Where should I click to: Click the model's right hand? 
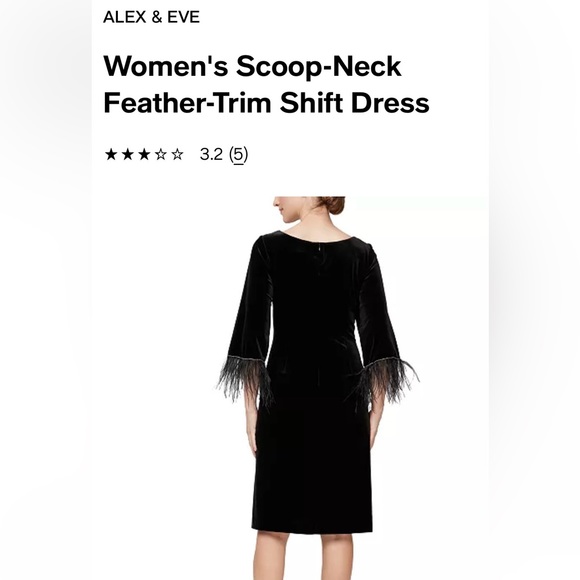373,431
